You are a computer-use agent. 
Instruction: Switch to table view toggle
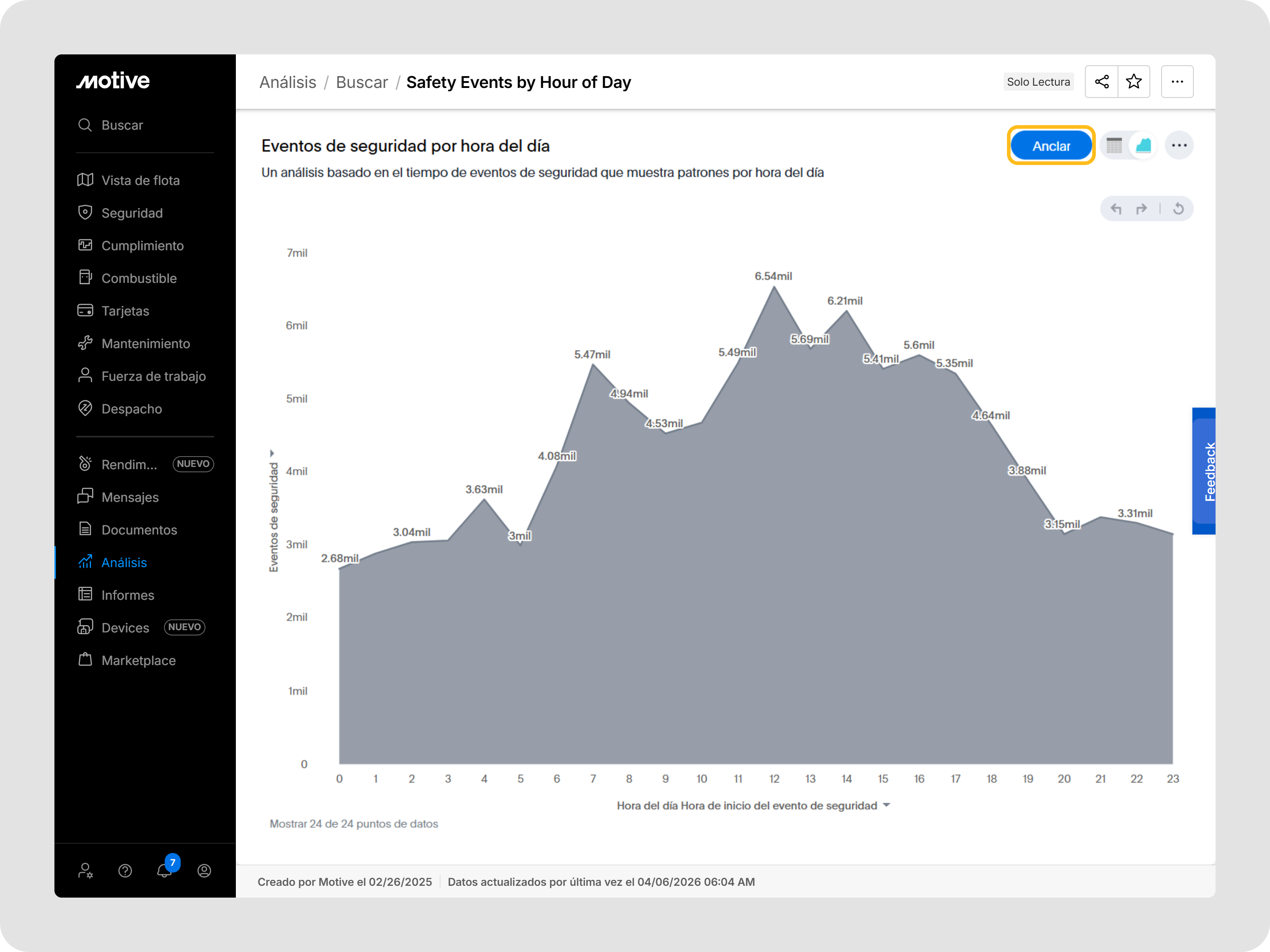point(1114,146)
